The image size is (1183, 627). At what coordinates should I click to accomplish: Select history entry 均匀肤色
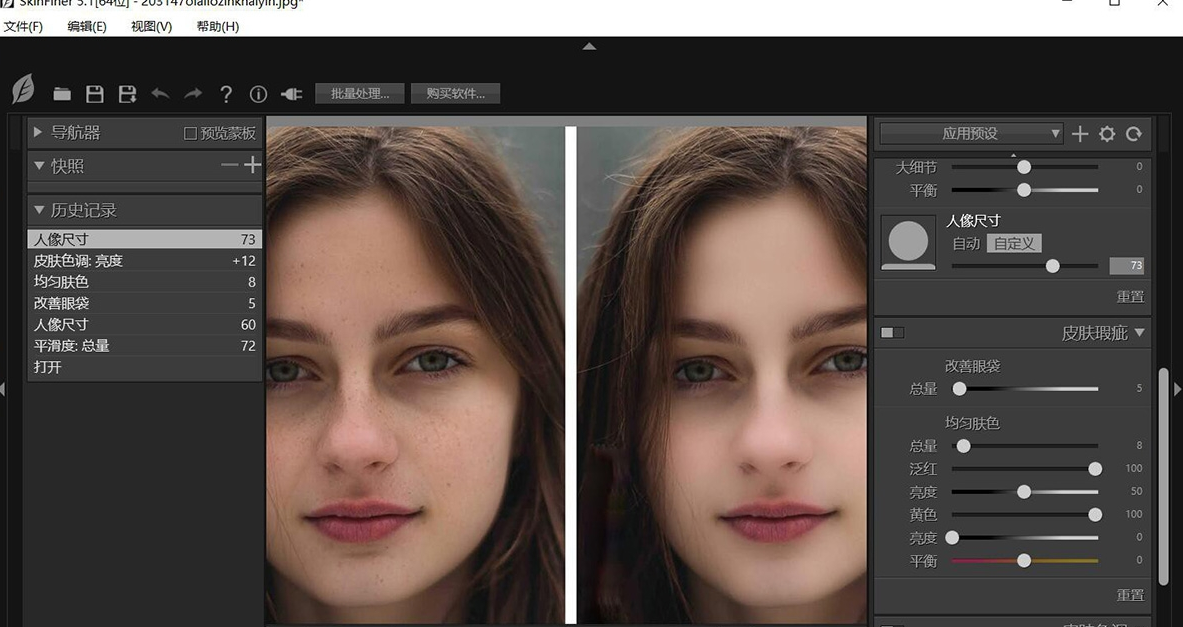coord(145,281)
